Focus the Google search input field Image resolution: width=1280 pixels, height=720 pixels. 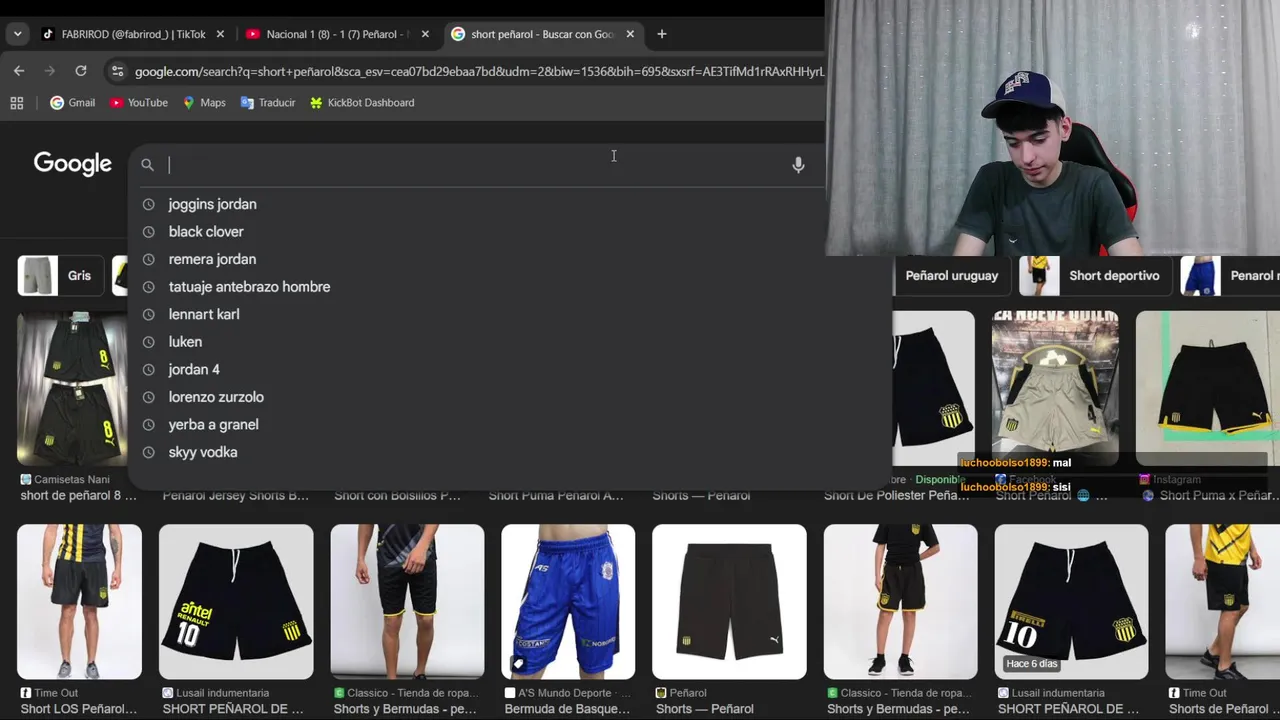[476, 165]
